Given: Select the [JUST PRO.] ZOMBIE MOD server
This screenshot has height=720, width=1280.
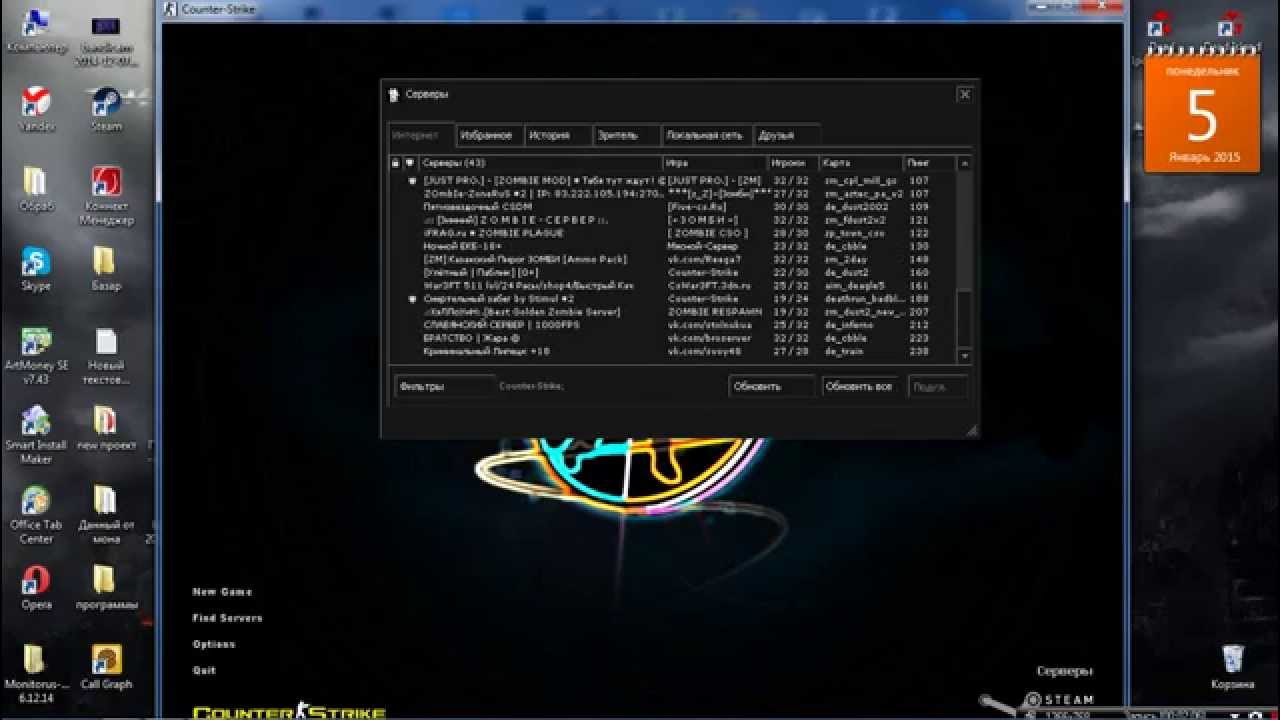Looking at the screenshot, I should click(x=672, y=181).
